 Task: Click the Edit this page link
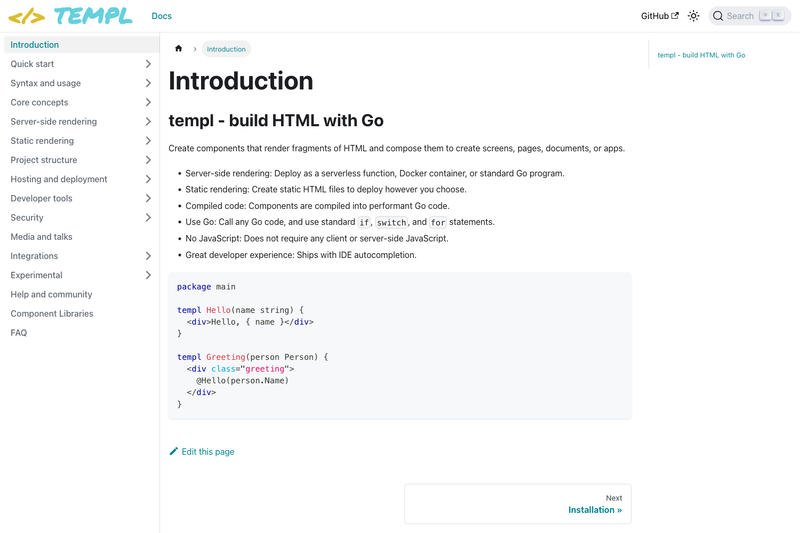(208, 451)
